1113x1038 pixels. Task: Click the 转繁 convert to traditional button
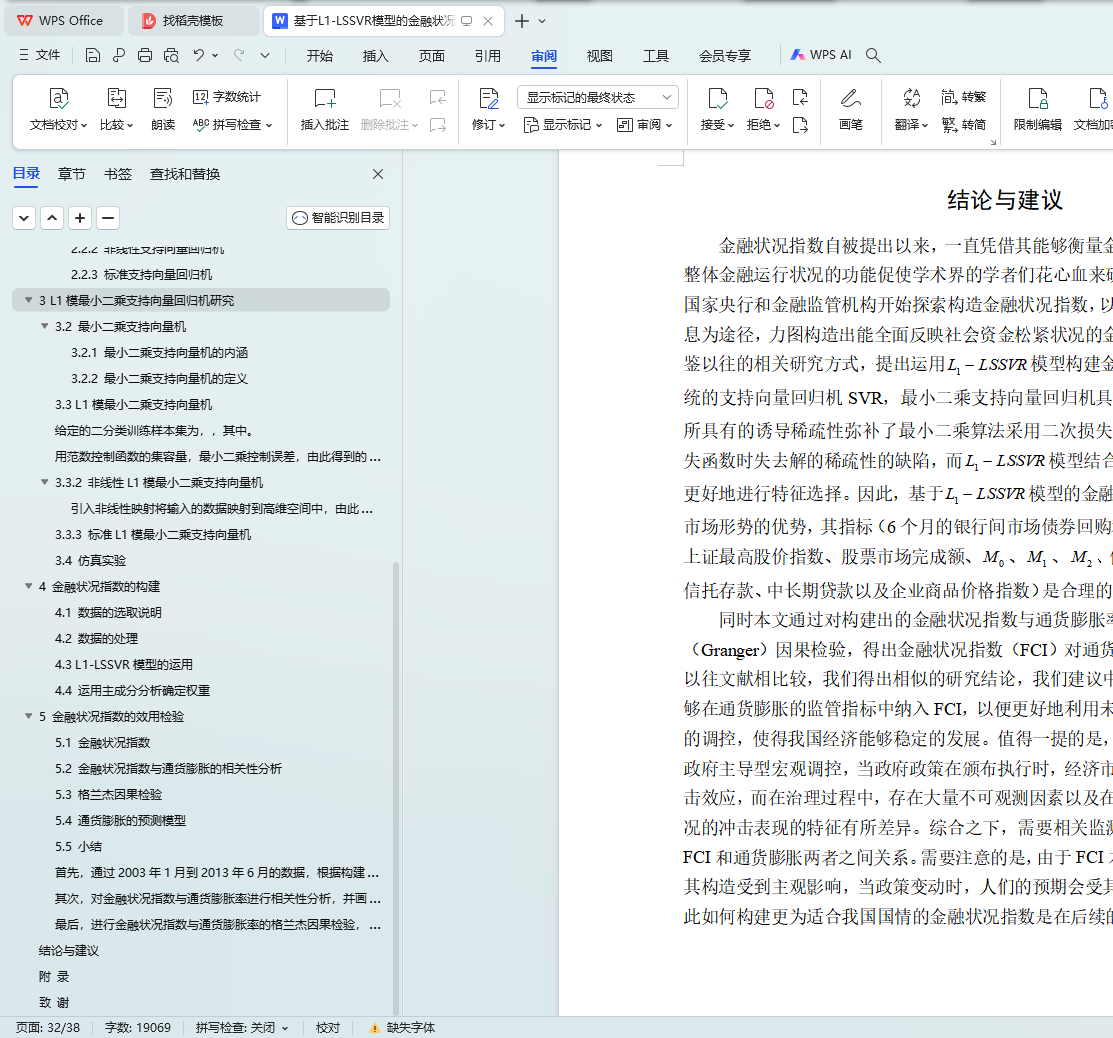click(963, 97)
